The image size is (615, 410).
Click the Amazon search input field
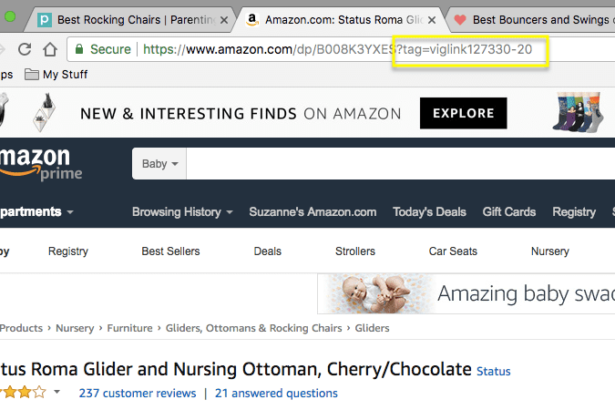point(400,164)
